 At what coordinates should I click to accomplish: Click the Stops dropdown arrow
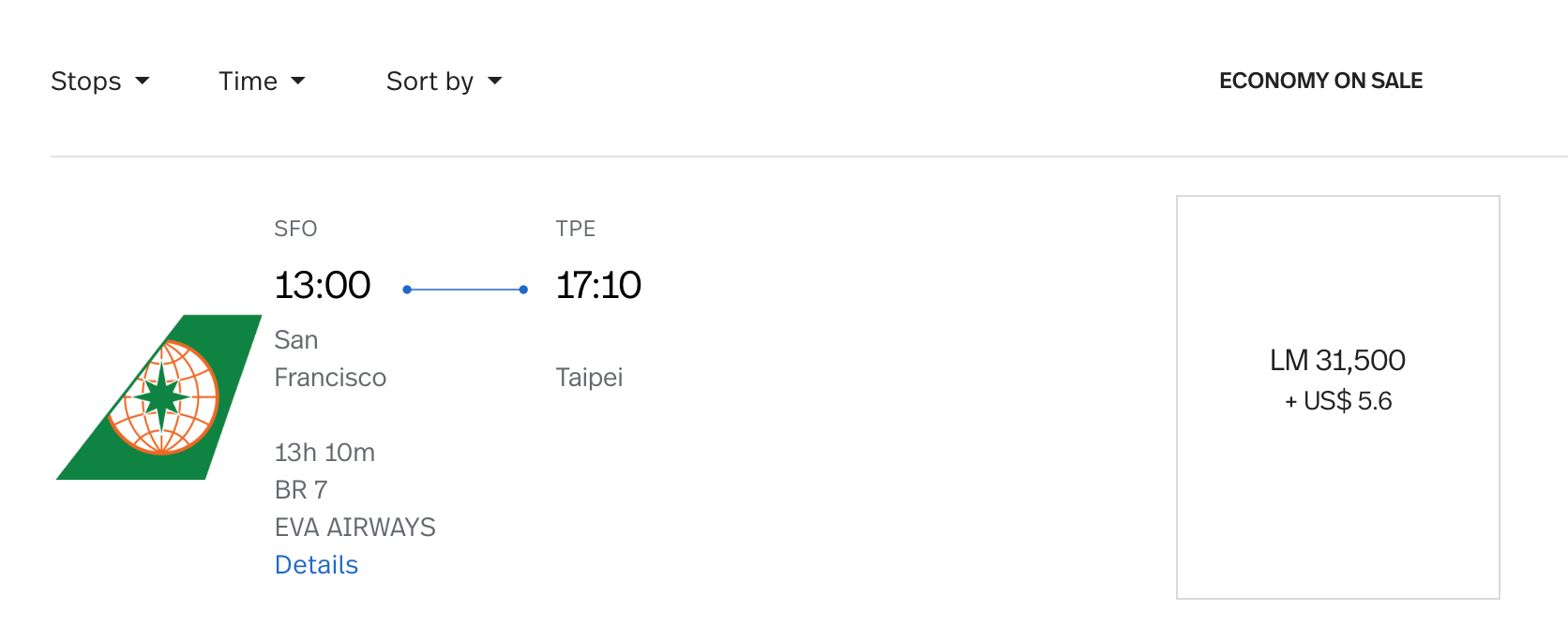click(143, 82)
